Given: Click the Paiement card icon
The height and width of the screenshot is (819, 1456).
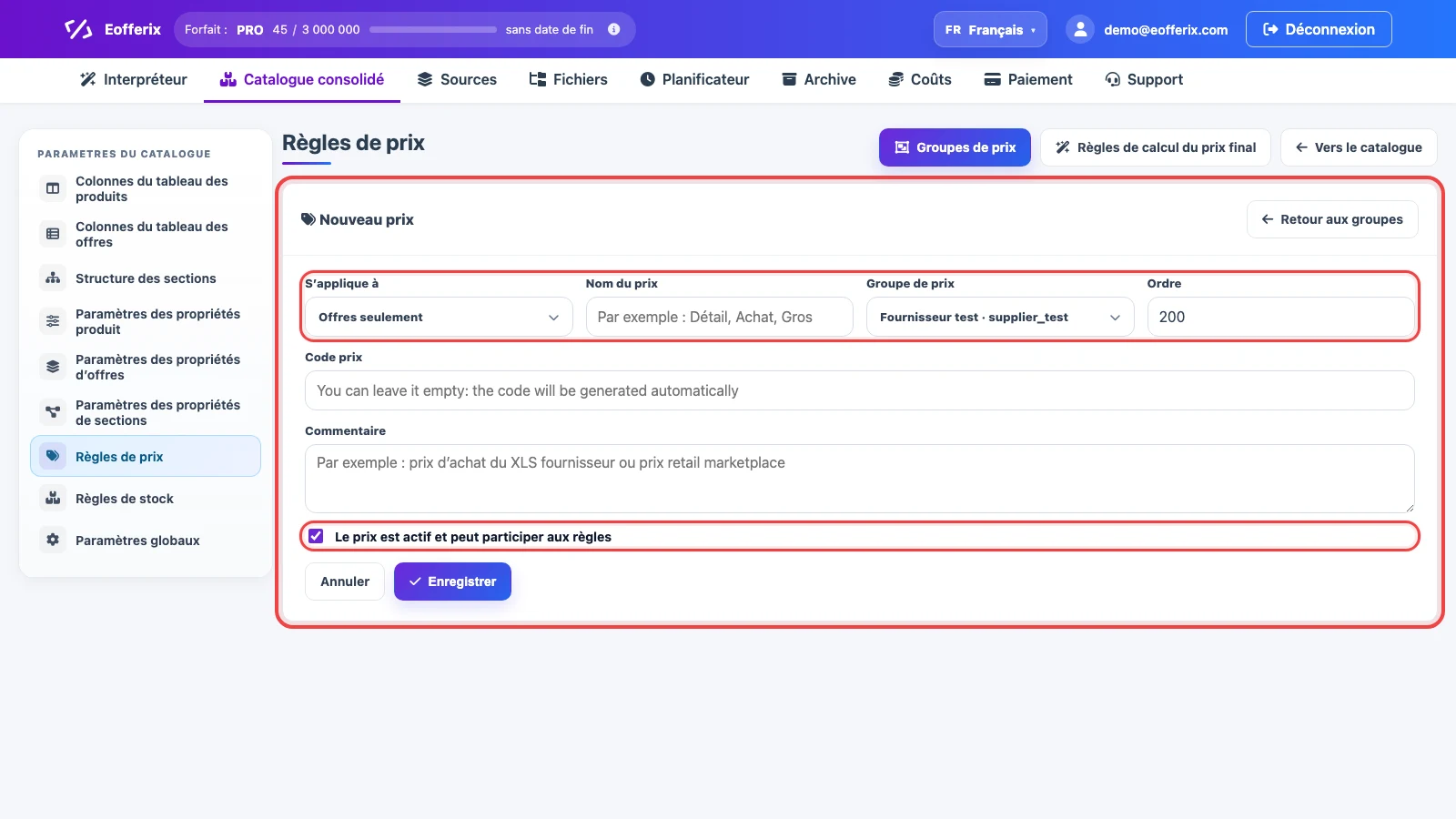Looking at the screenshot, I should (993, 79).
